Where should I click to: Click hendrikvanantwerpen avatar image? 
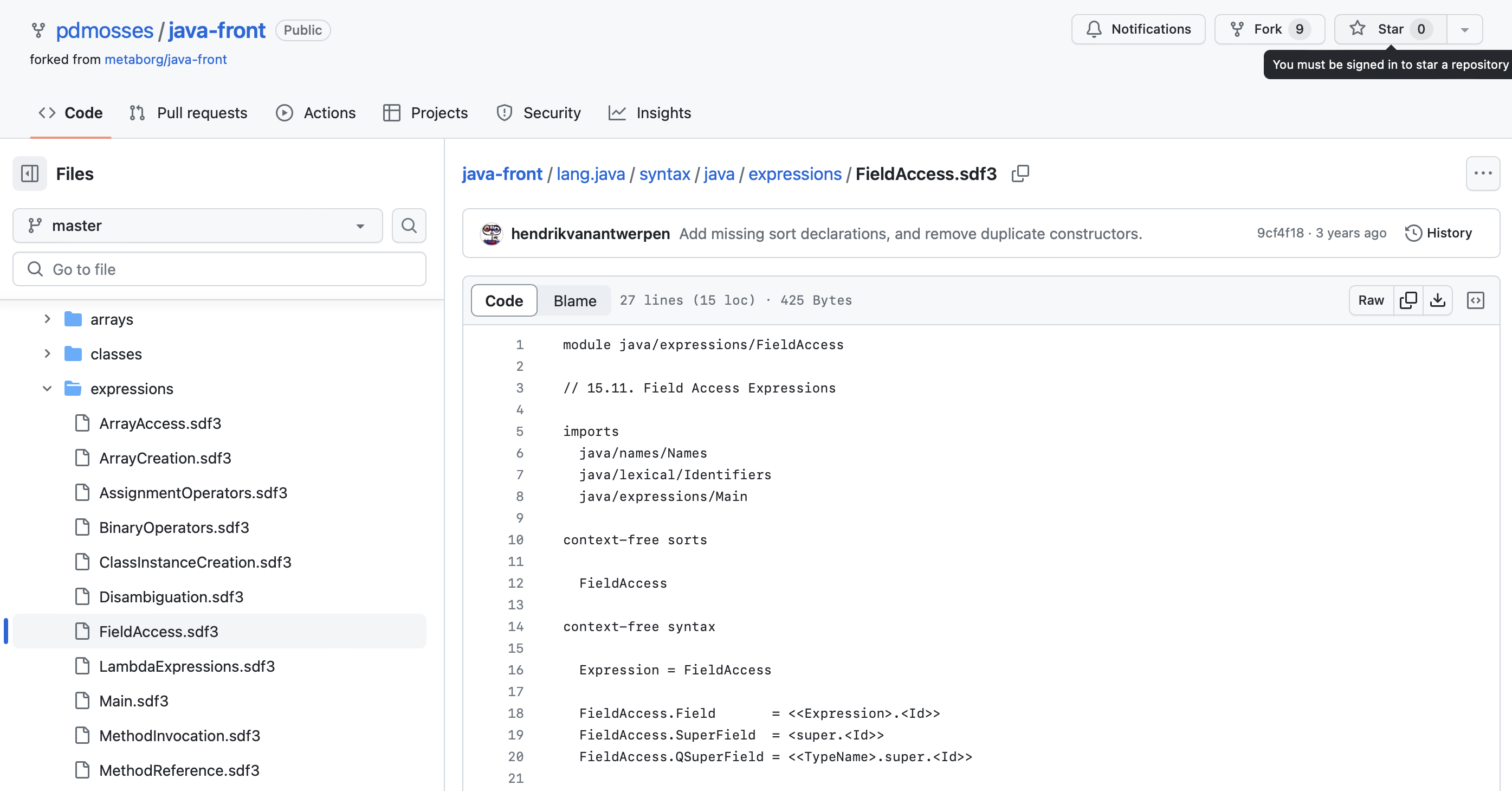[x=492, y=234]
